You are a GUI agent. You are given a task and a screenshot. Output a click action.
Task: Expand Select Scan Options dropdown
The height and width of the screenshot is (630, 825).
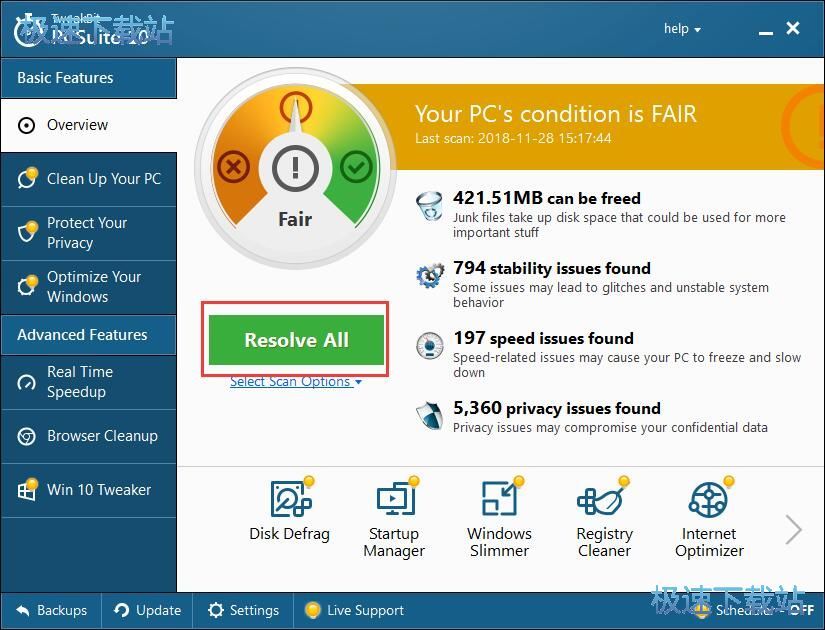(296, 382)
